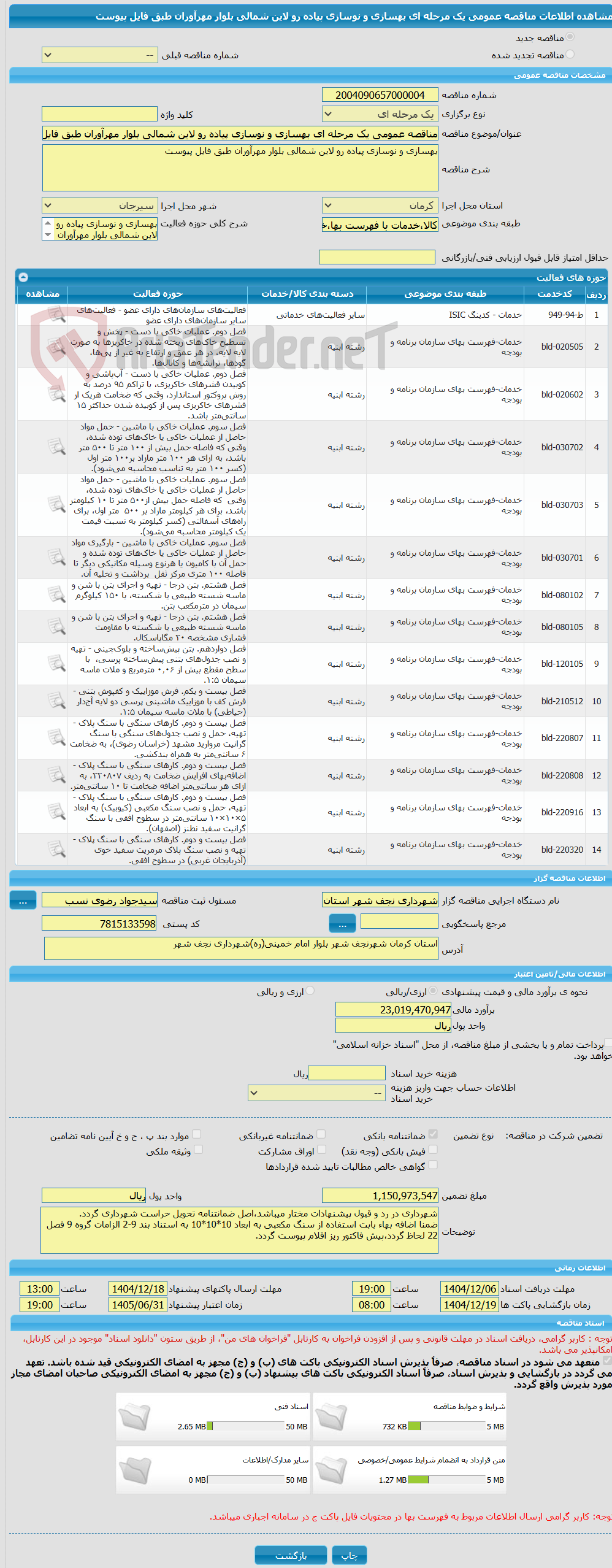Click the زمان بازگشایی پاکت ها date field
Image resolution: width=612 pixels, height=1568 pixels.
click(x=470, y=1304)
